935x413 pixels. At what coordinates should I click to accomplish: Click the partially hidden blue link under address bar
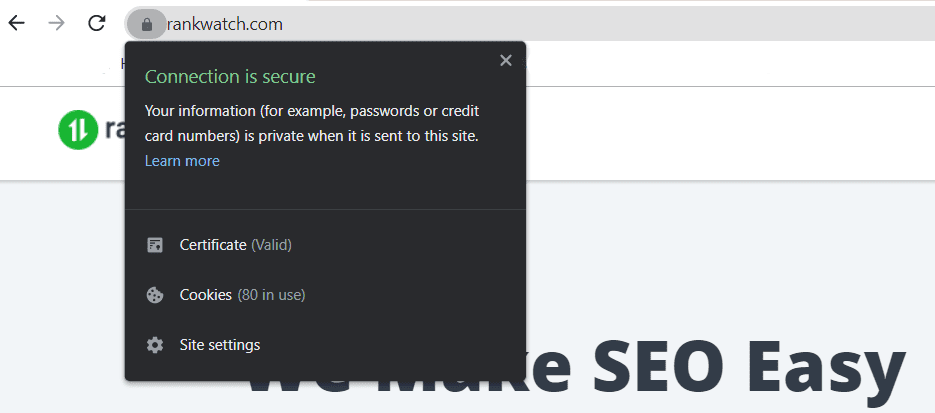coord(122,64)
